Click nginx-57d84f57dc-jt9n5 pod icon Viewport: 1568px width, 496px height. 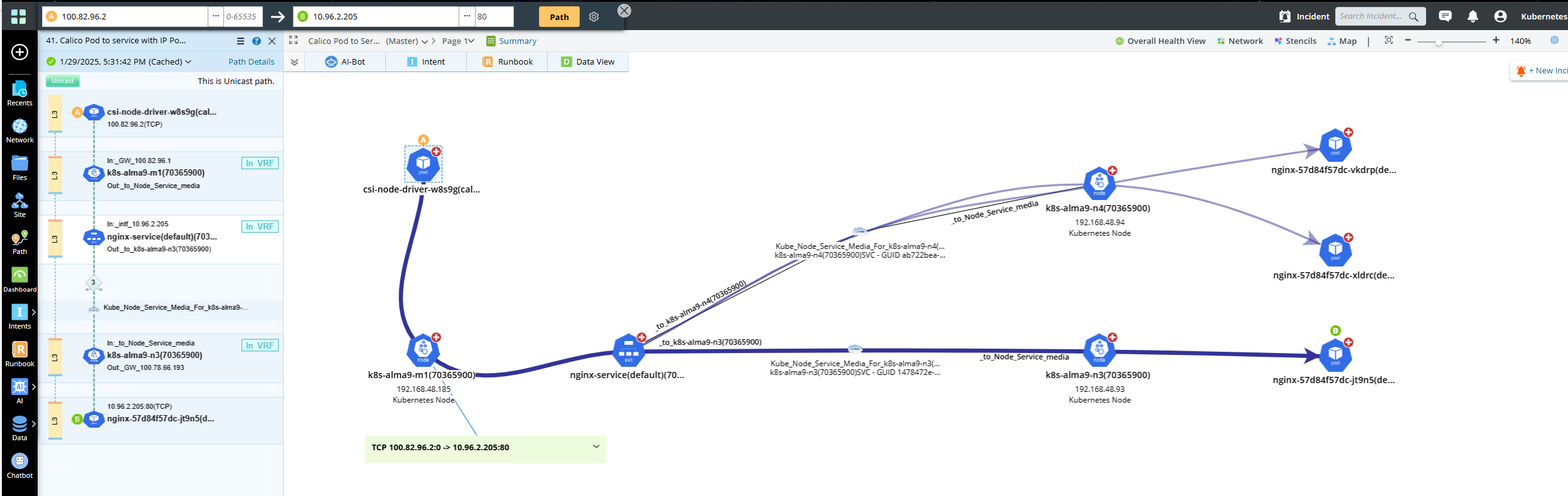point(1335,356)
